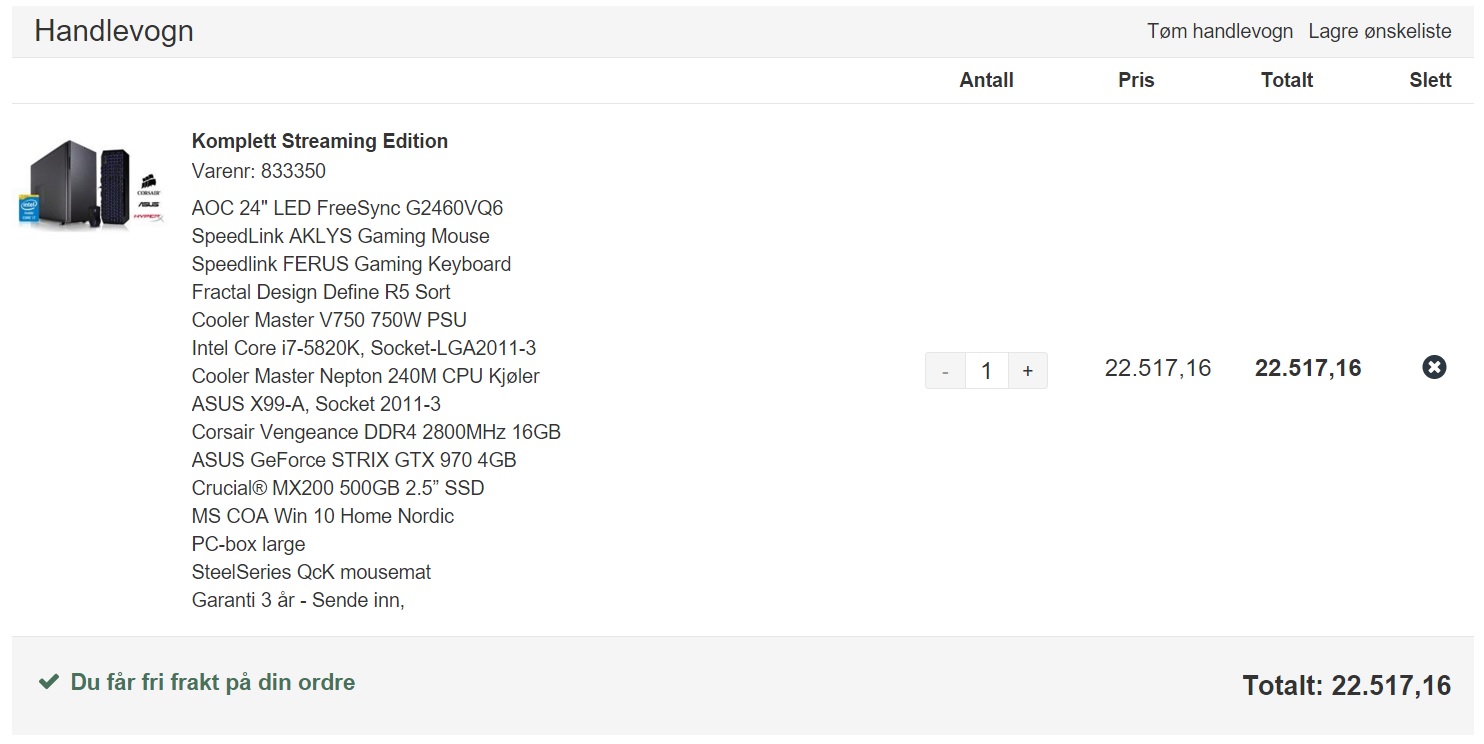Click AOC 24" LED FreeSync G2460VQ6 line
Screen dimensions: 1484x744
(347, 208)
